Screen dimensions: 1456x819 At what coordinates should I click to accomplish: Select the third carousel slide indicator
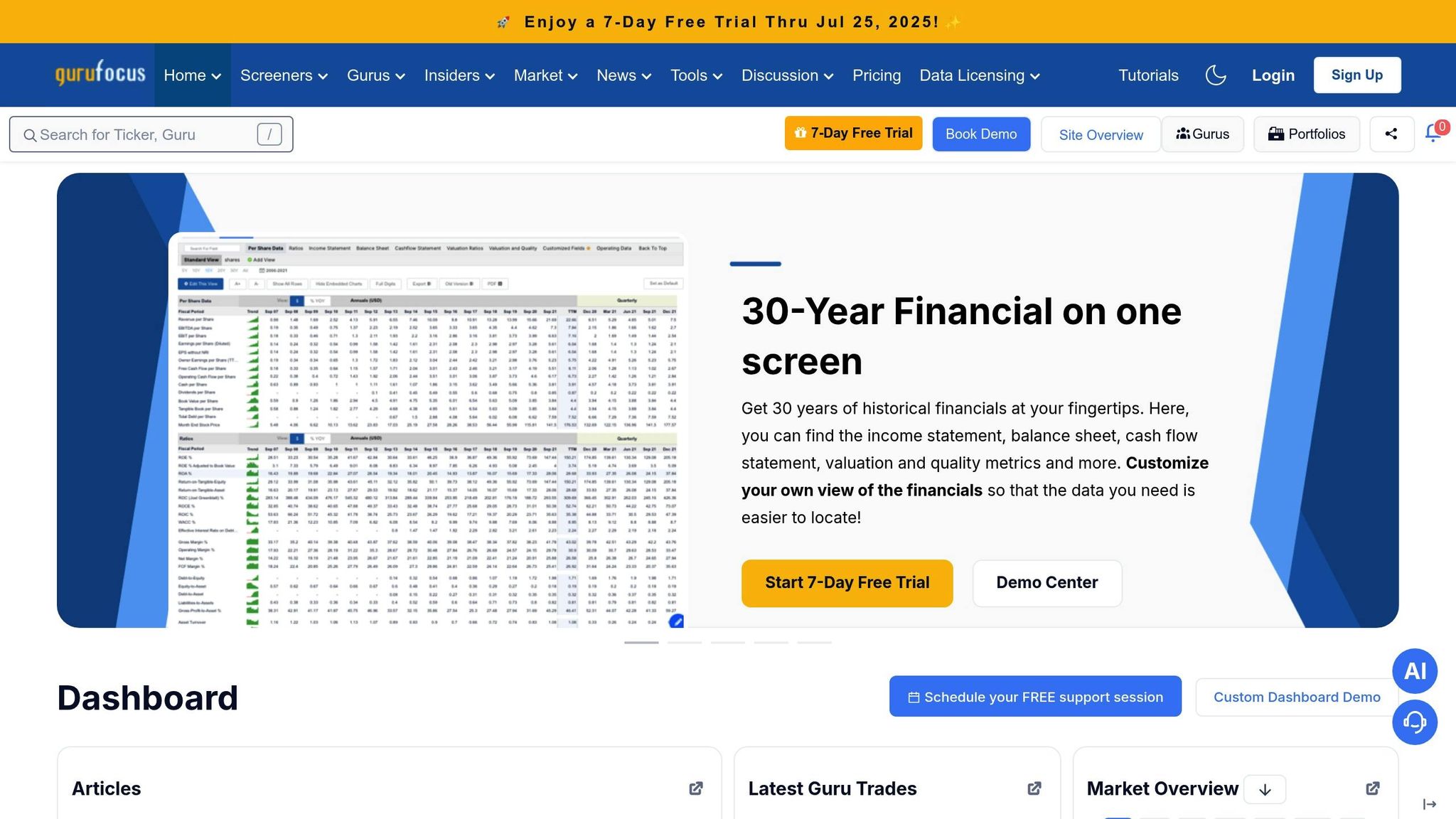728,643
